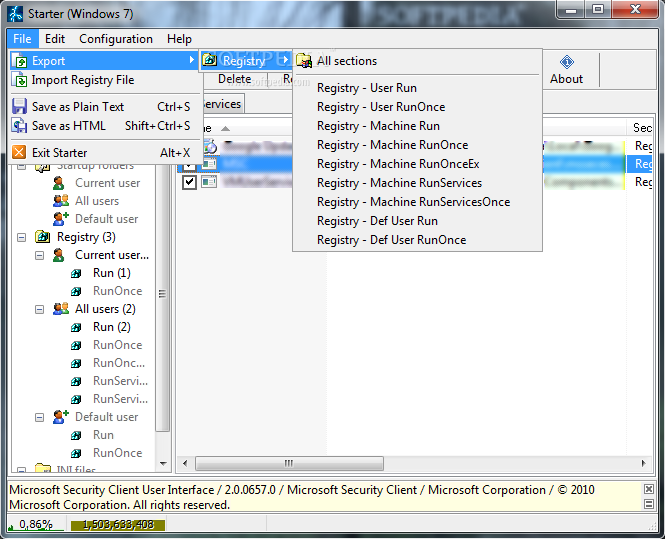This screenshot has height=539, width=665.
Task: Select RunOnce under Current user
Action: coord(117,291)
